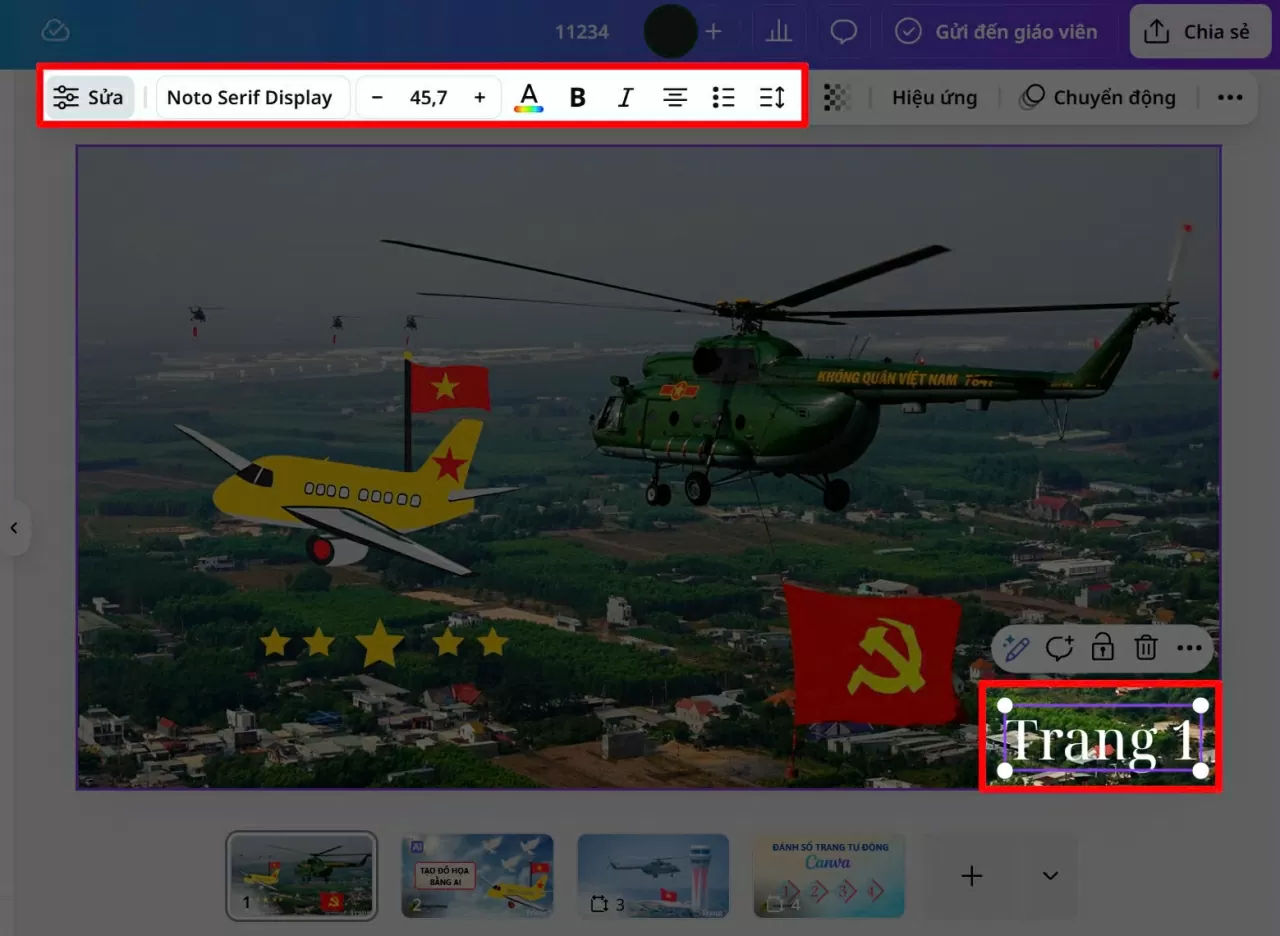Expand the left side panel chevron

15,528
